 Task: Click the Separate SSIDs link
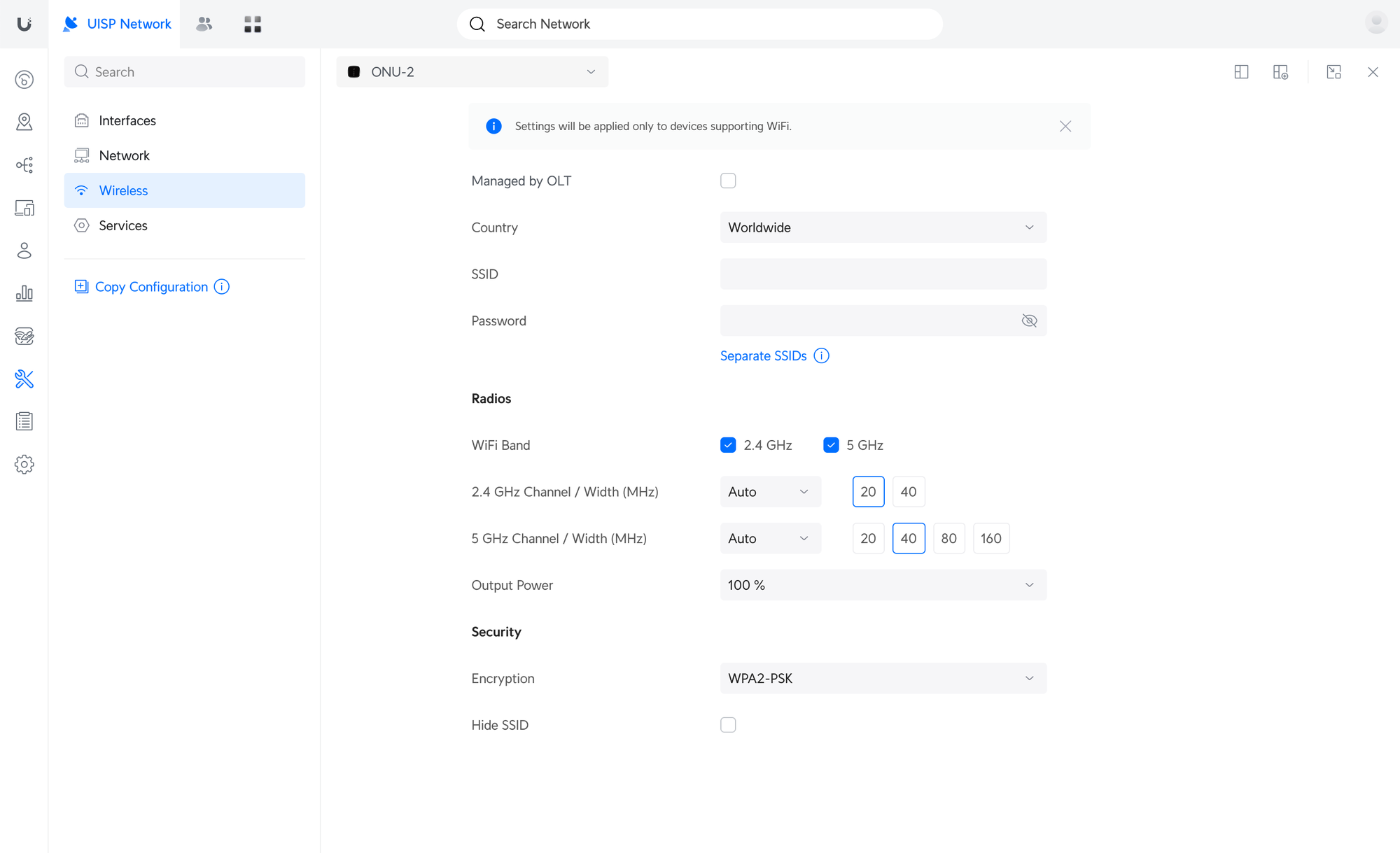[x=763, y=355]
